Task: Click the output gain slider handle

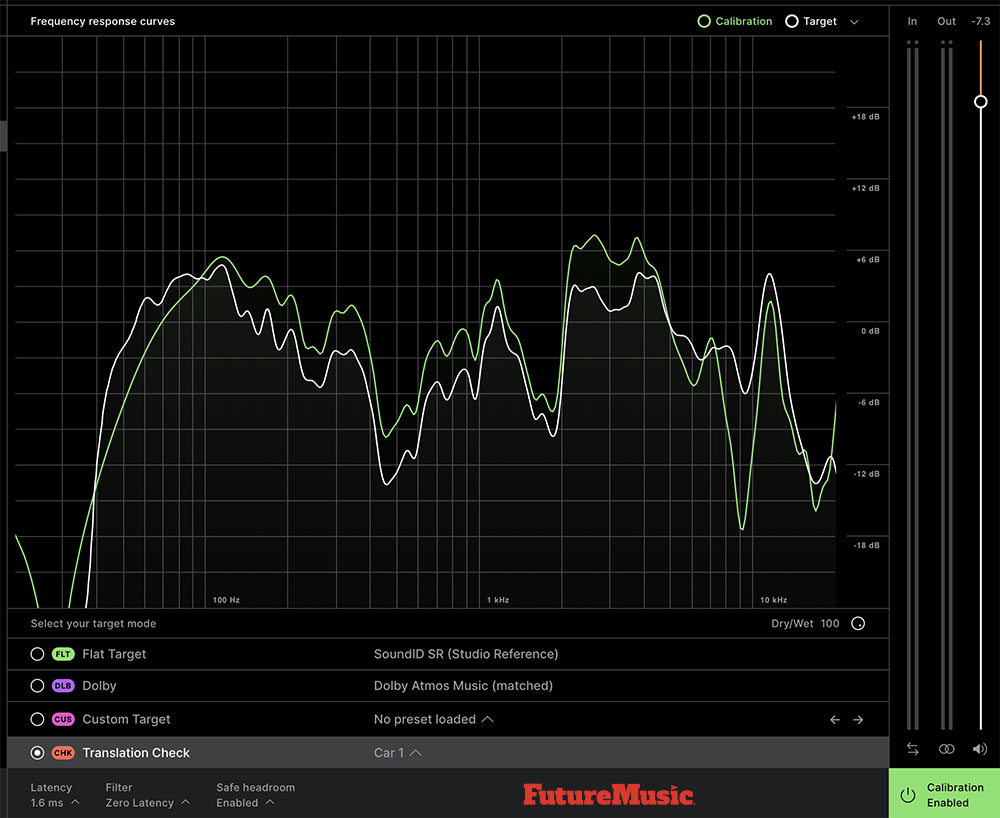Action: point(981,101)
